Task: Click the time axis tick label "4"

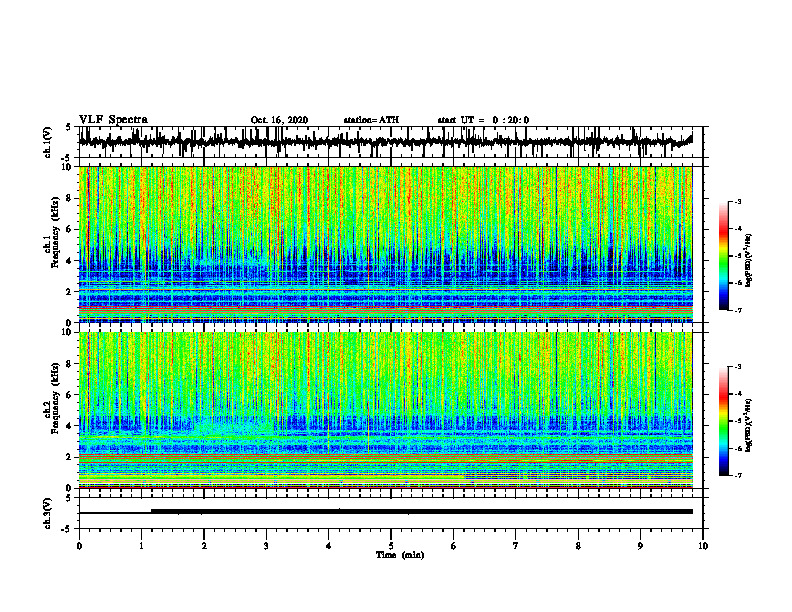Action: click(x=329, y=546)
